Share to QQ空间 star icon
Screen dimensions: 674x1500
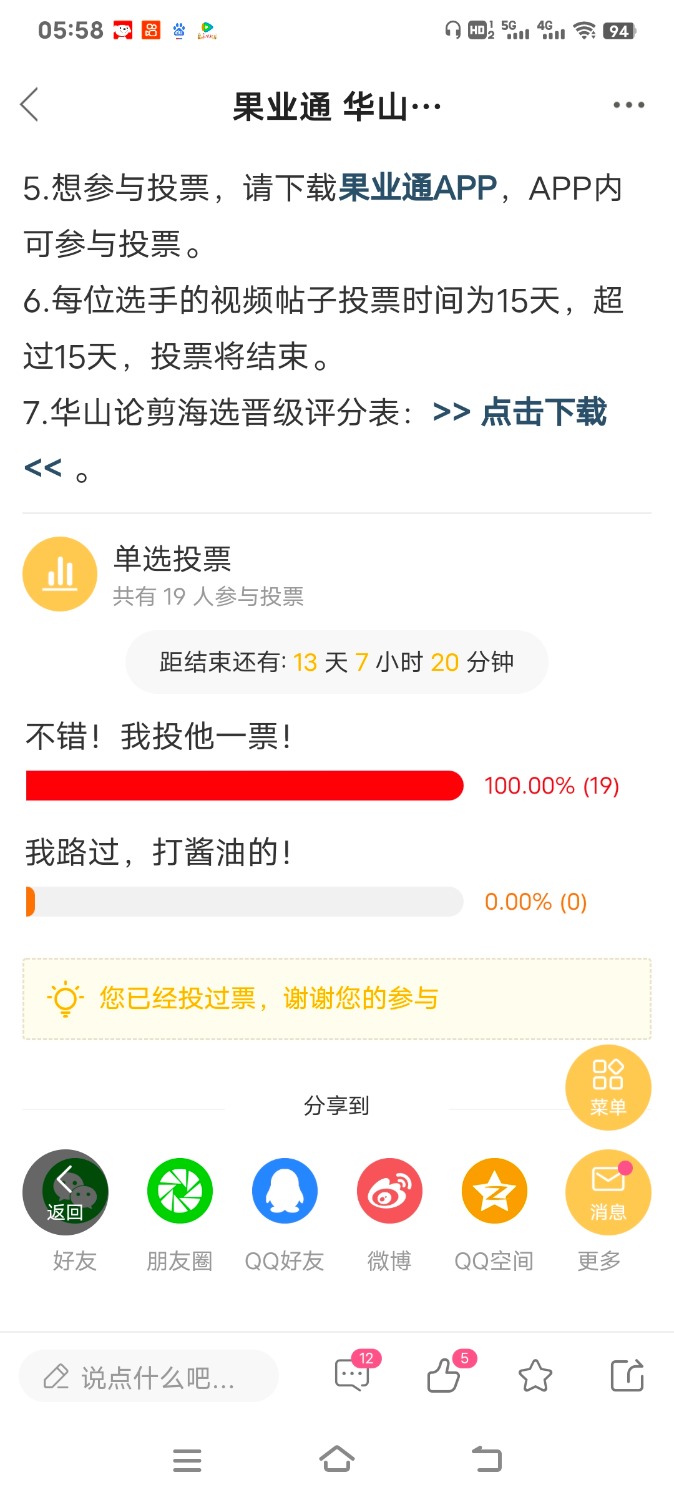(494, 1192)
